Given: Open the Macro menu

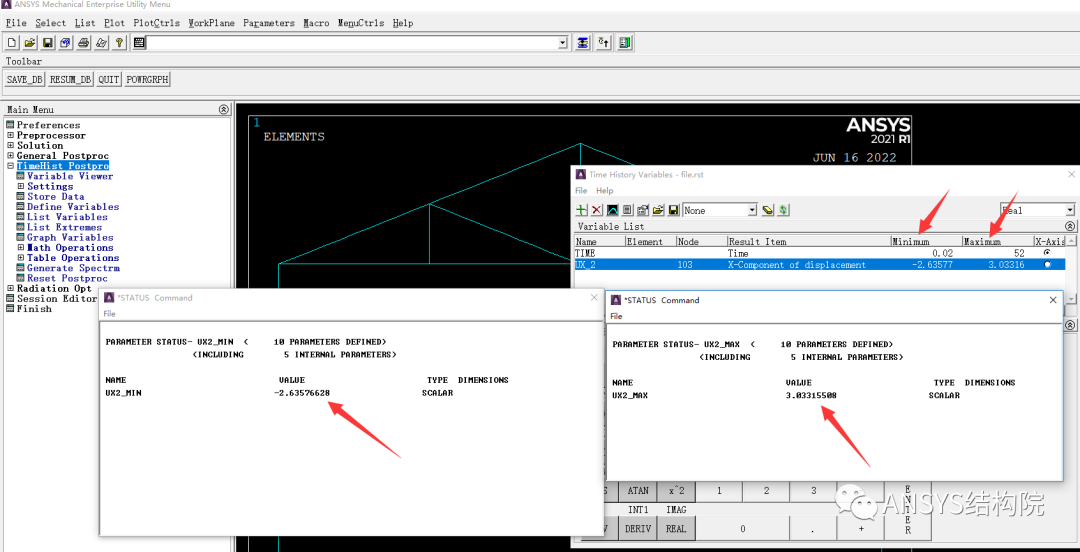Looking at the screenshot, I should 316,23.
